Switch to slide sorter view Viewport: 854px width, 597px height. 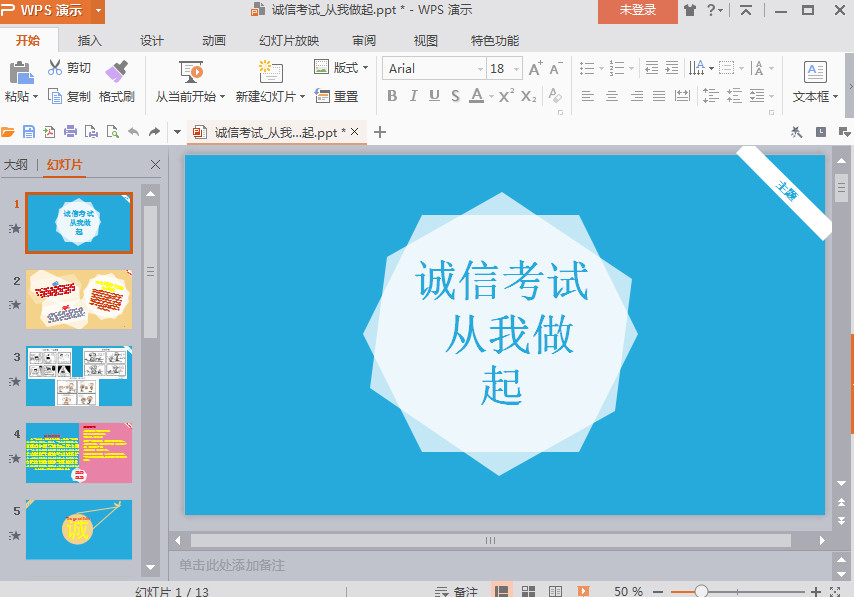coord(528,591)
